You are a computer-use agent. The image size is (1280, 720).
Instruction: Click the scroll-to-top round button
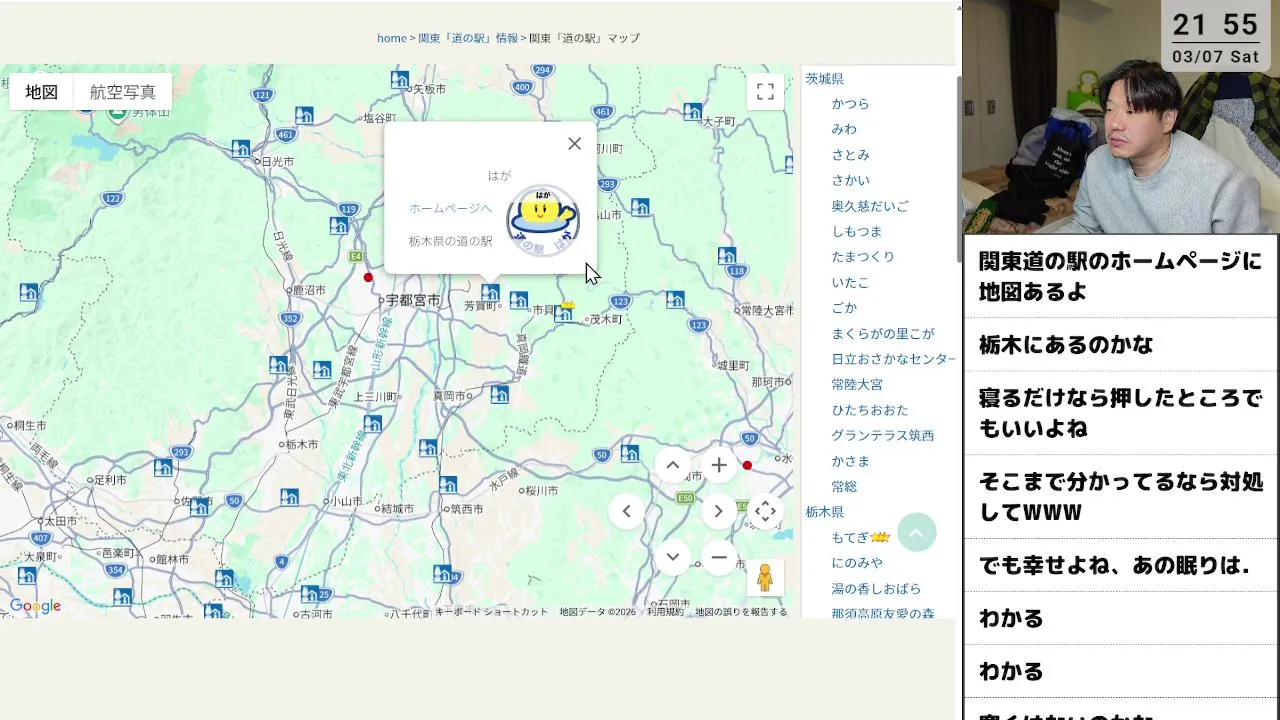pos(917,532)
